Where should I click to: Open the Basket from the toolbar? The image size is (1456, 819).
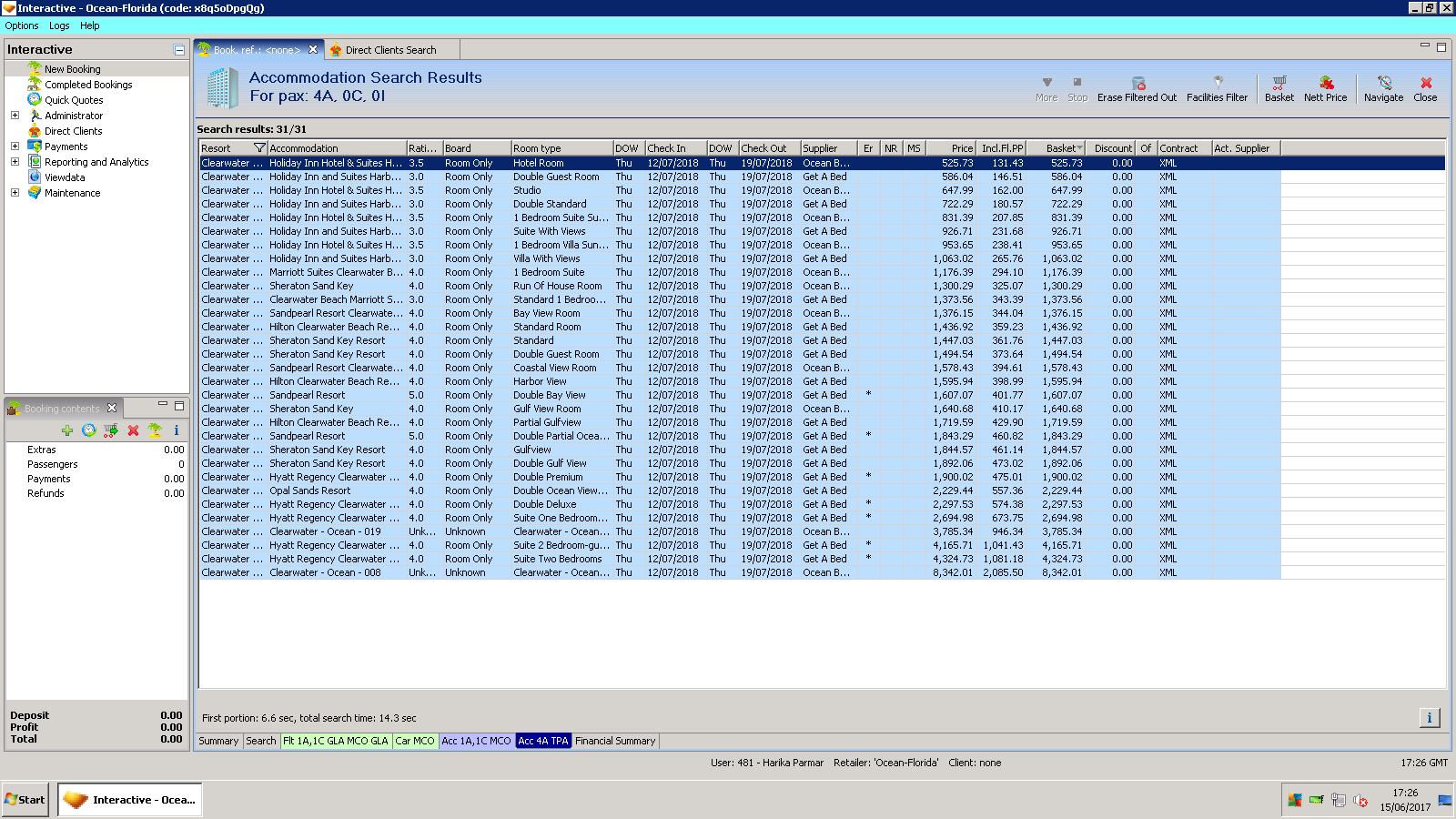pos(1279,83)
